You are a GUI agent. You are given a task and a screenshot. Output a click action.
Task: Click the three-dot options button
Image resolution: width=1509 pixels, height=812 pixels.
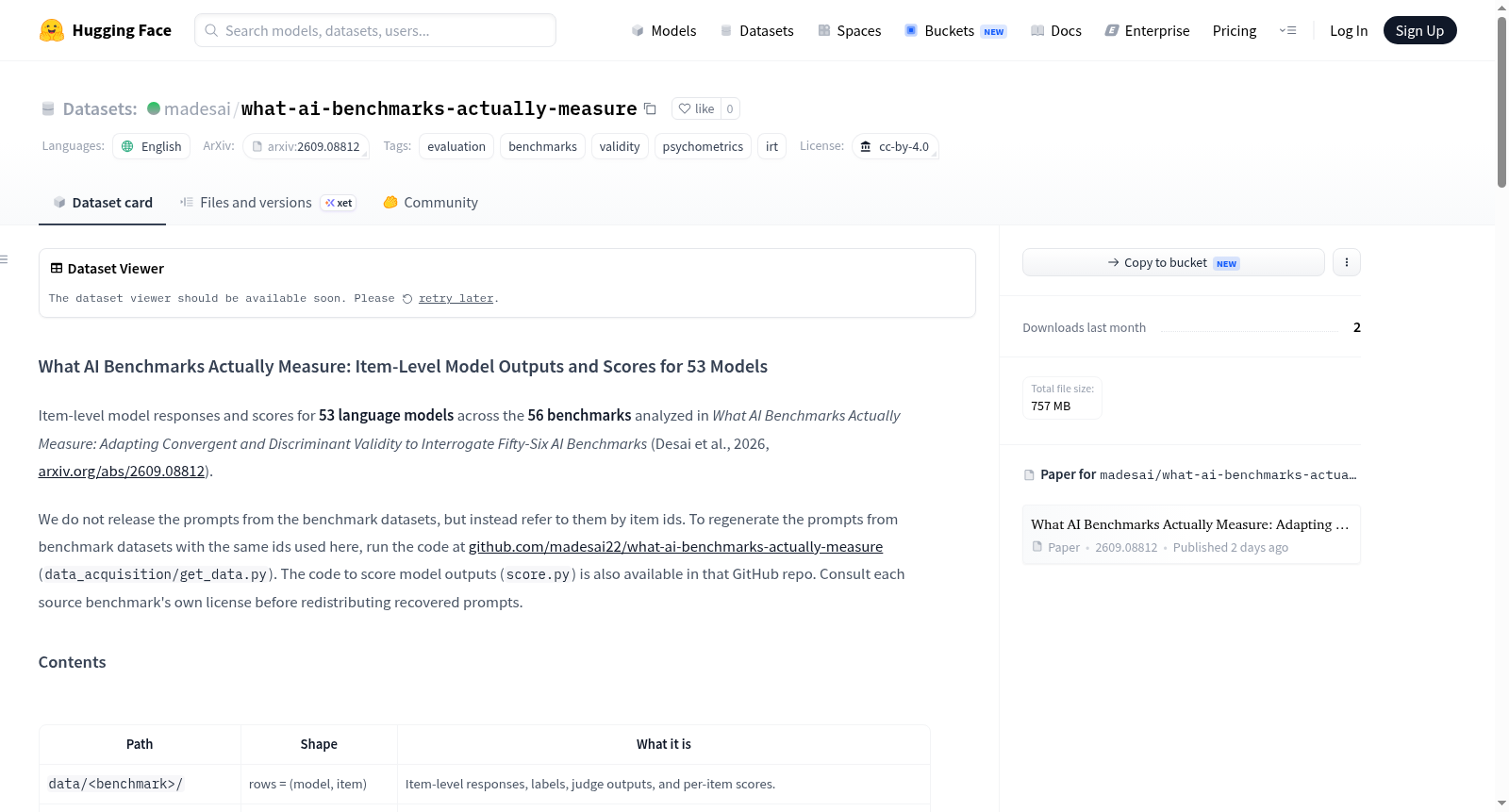tap(1347, 262)
